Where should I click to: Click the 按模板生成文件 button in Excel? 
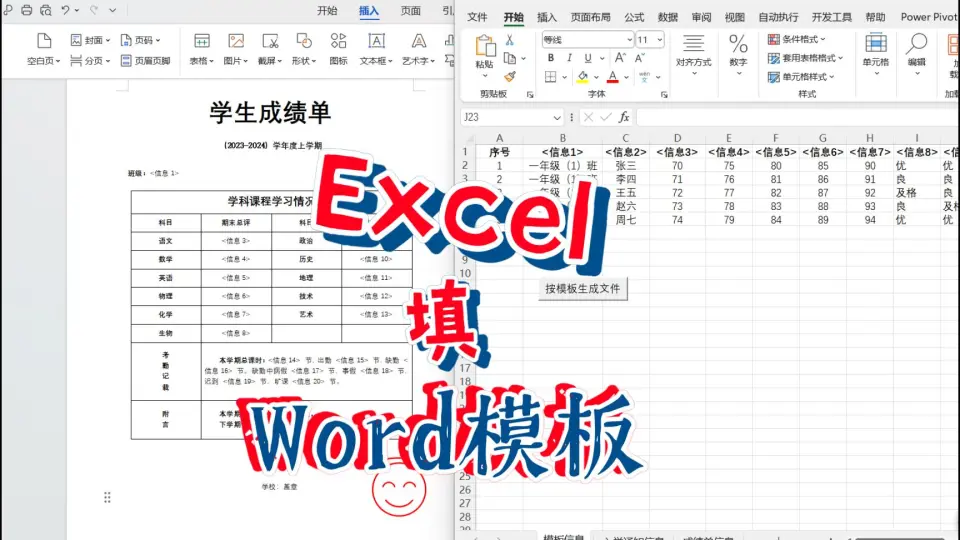(582, 288)
